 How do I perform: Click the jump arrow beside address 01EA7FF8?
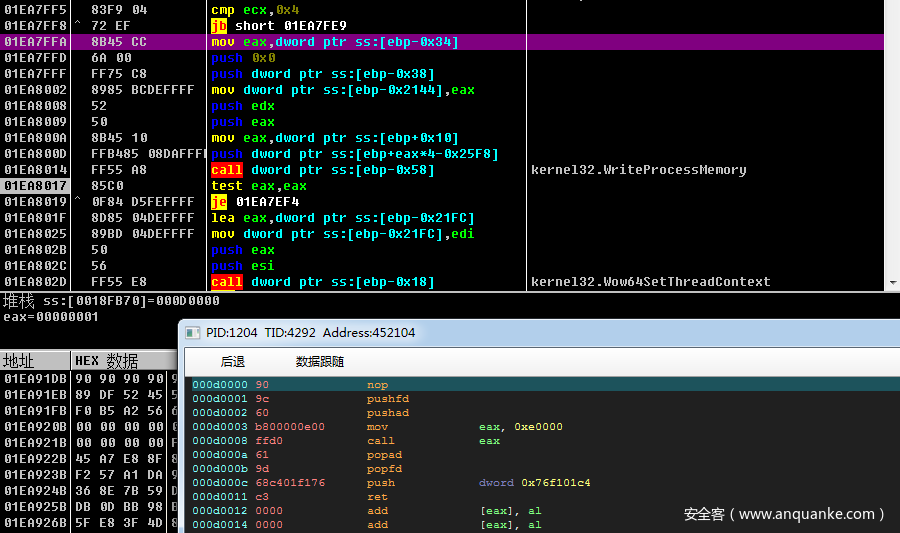[x=78, y=26]
